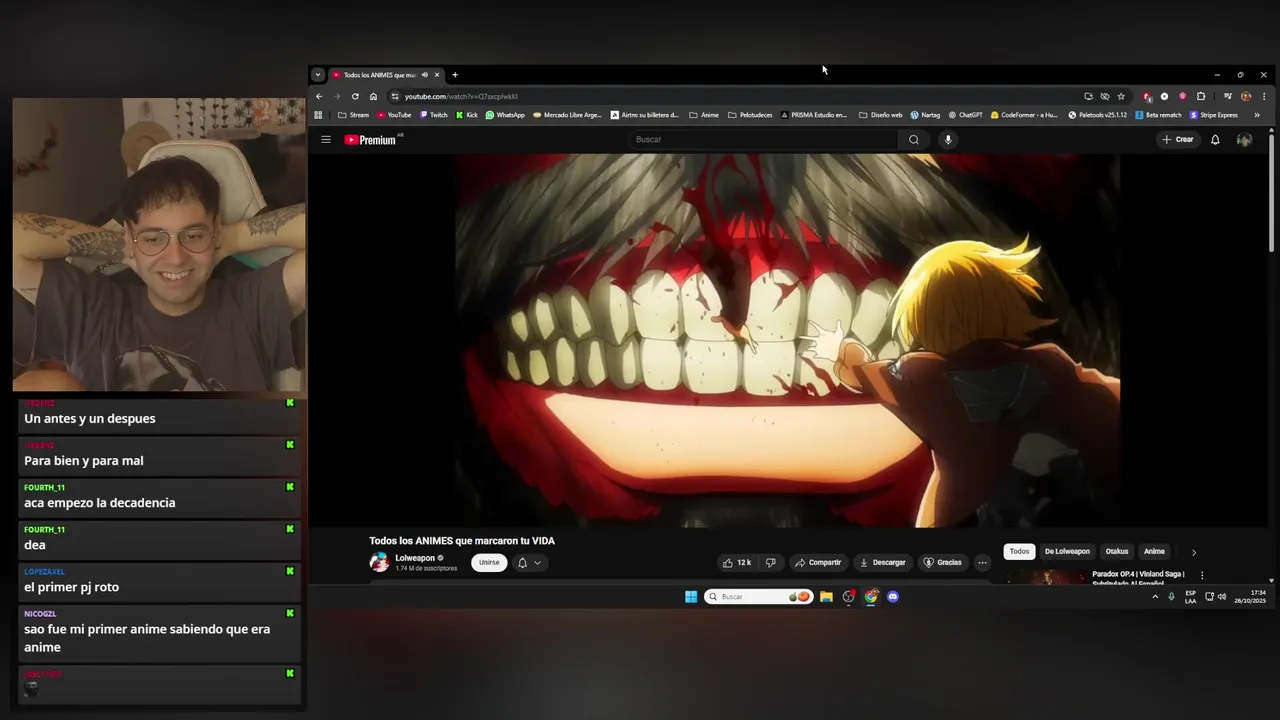Image resolution: width=1280 pixels, height=720 pixels.
Task: Open the browser home page
Action: [x=373, y=96]
